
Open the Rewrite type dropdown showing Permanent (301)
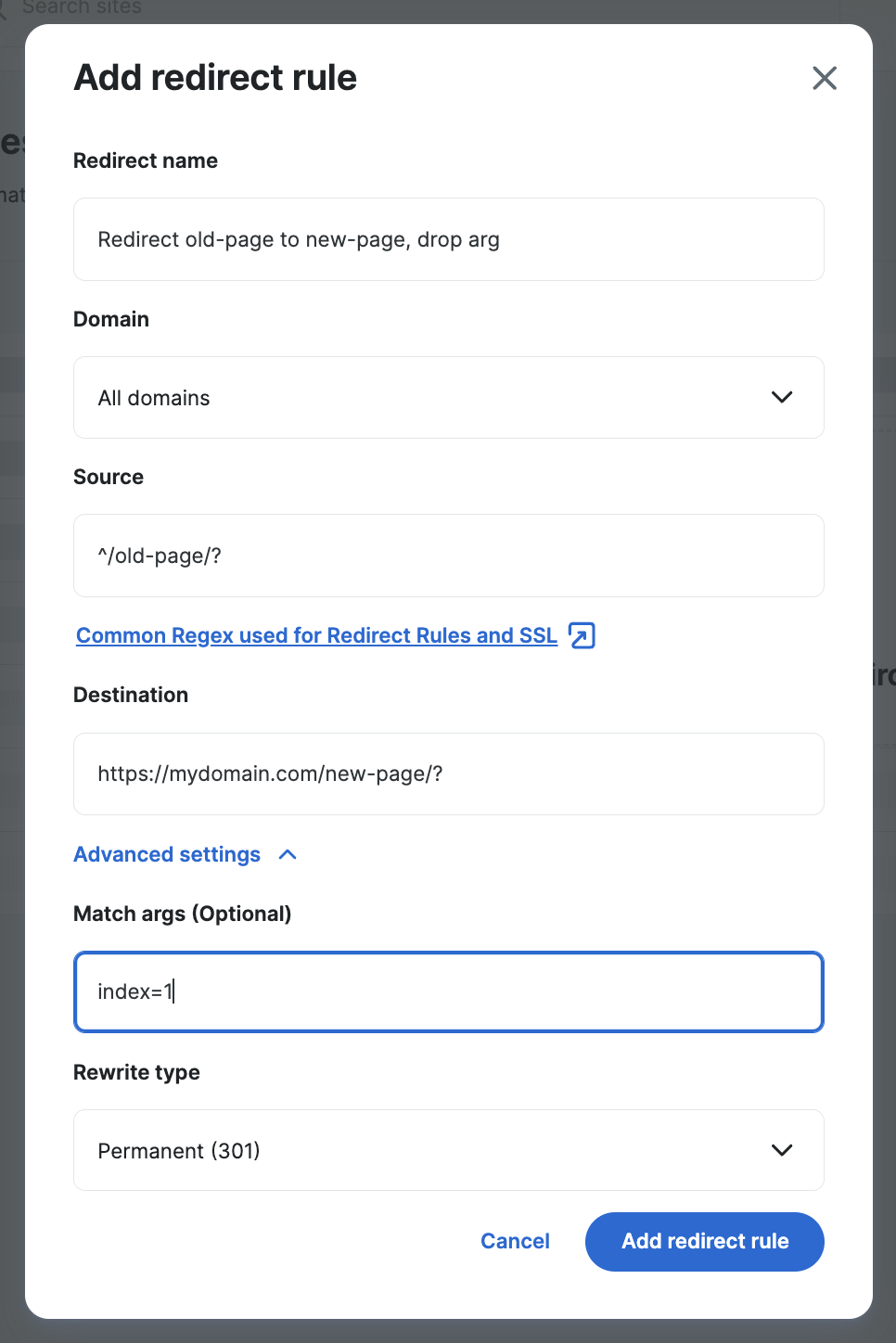[x=448, y=1150]
